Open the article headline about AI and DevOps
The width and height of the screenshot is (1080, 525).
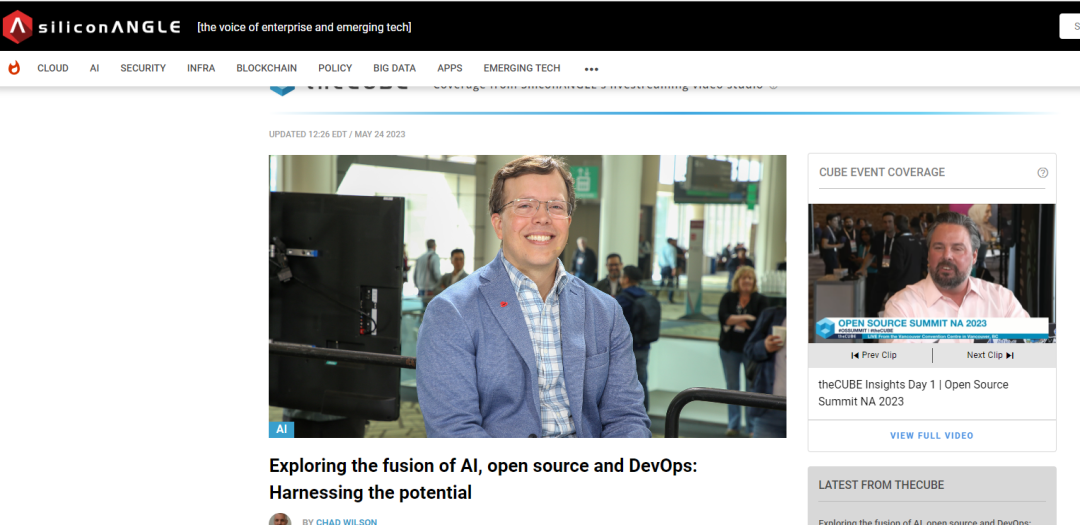pyautogui.click(x=484, y=479)
